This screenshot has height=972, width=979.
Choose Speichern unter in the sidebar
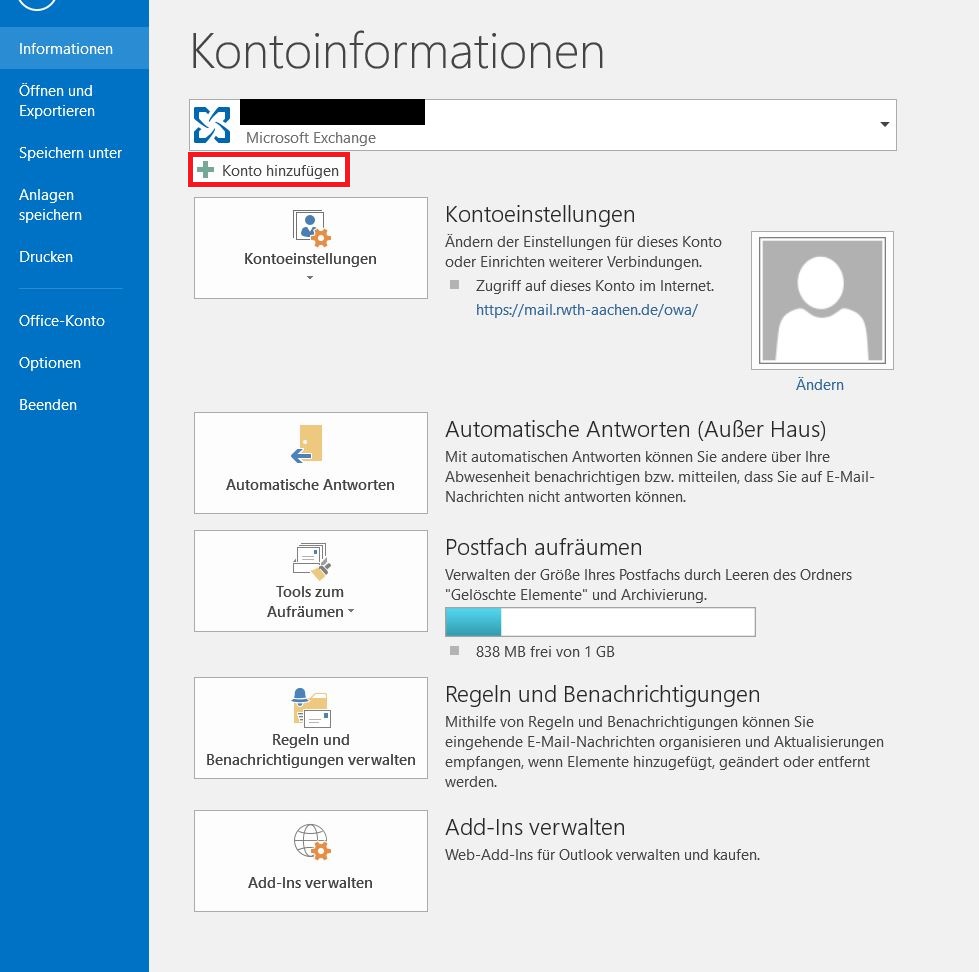(x=70, y=153)
